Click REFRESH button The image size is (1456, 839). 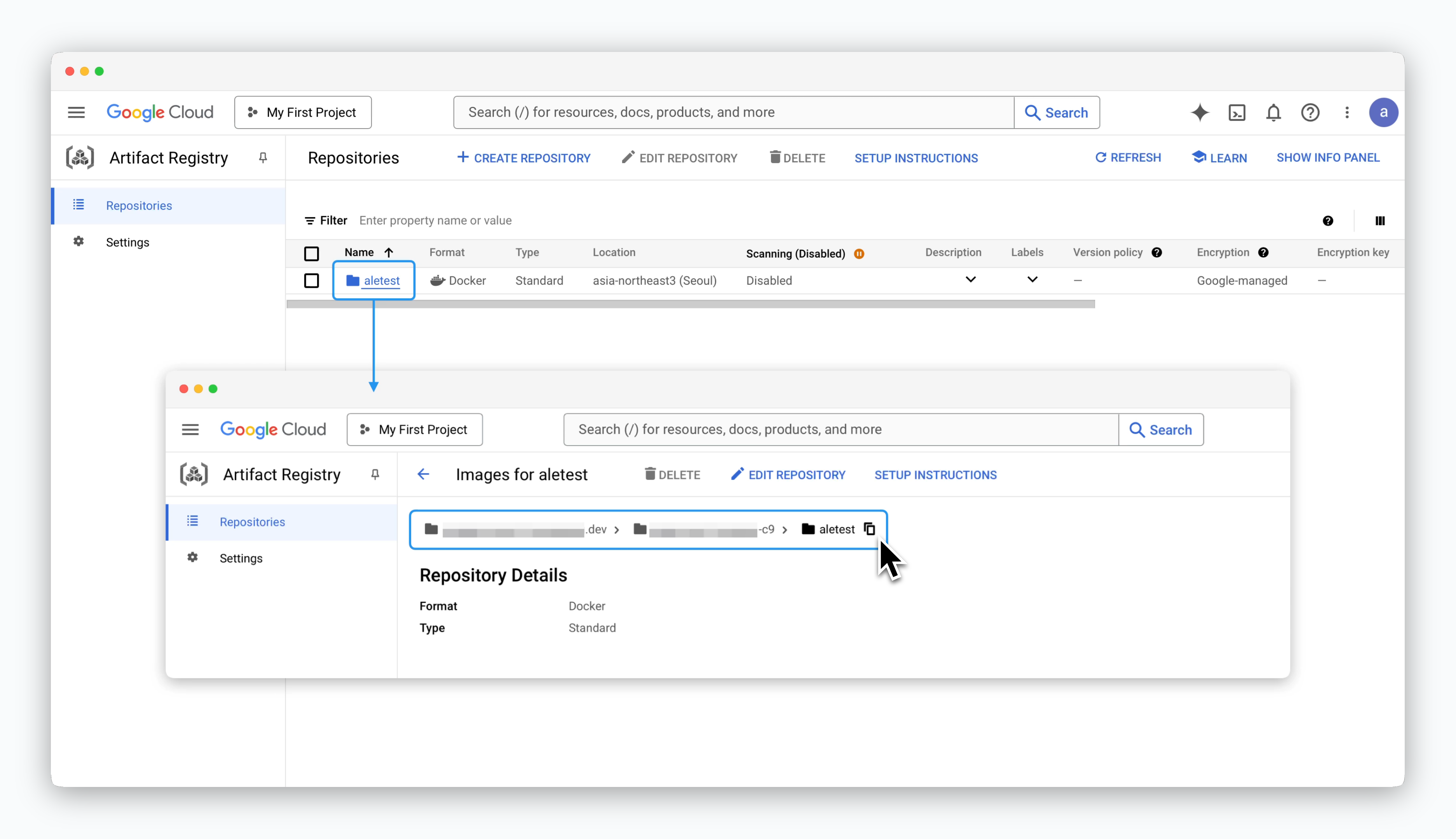click(1128, 157)
